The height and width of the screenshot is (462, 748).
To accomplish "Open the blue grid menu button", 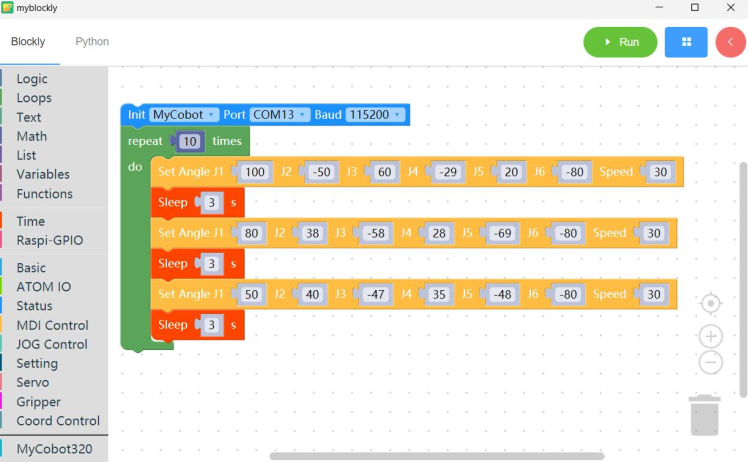I will [686, 42].
